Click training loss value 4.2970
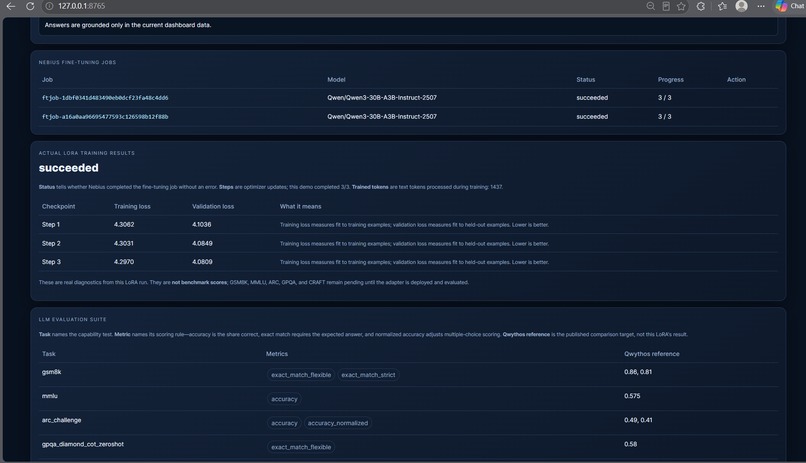806x463 pixels. tap(124, 262)
